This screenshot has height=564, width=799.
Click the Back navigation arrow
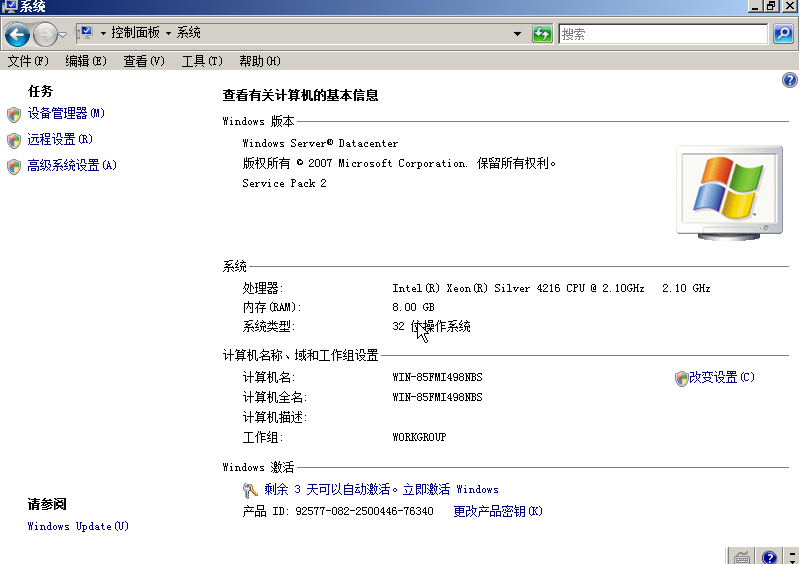[x=17, y=35]
